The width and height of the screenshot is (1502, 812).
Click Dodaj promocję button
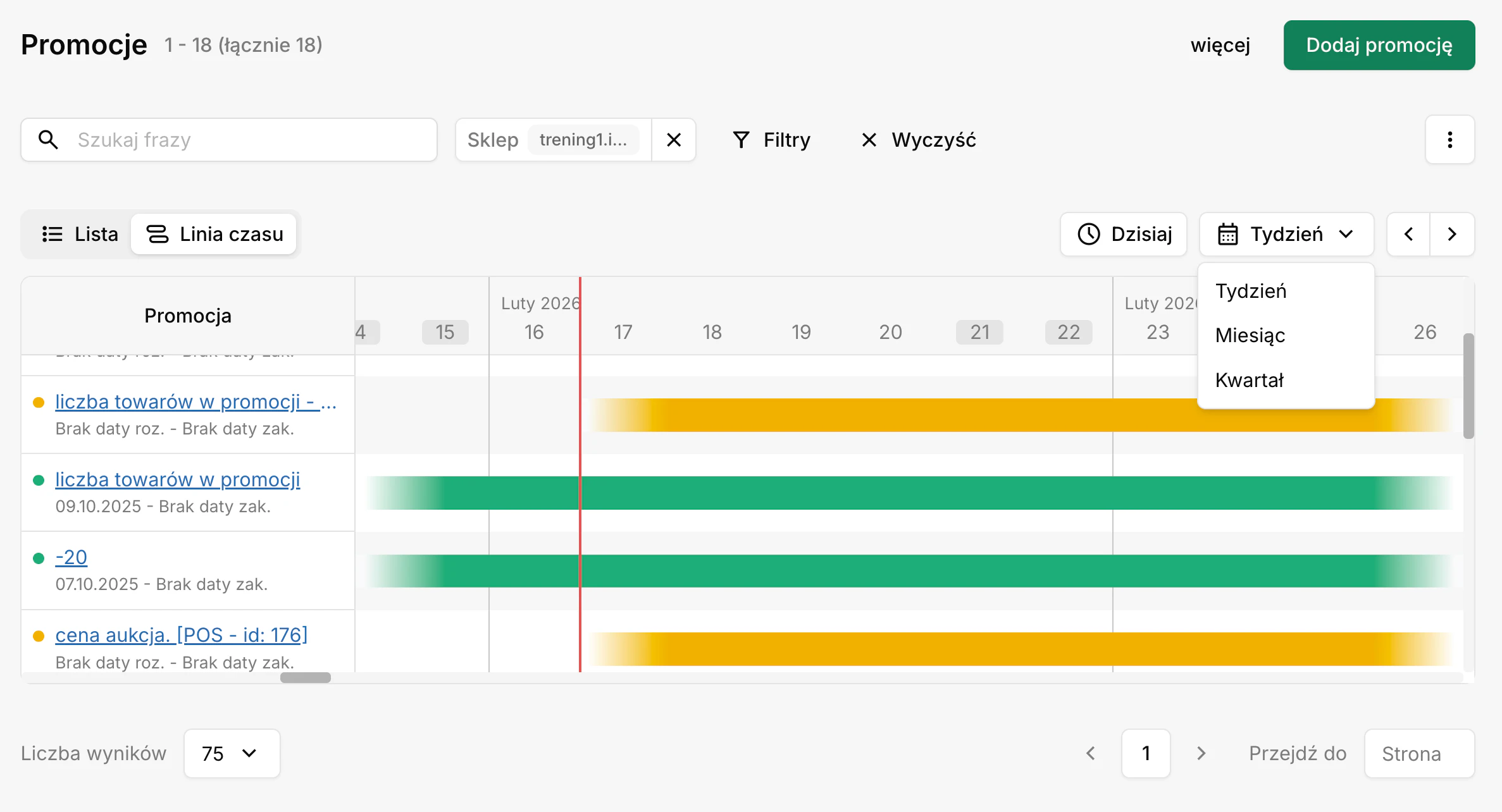tap(1379, 45)
